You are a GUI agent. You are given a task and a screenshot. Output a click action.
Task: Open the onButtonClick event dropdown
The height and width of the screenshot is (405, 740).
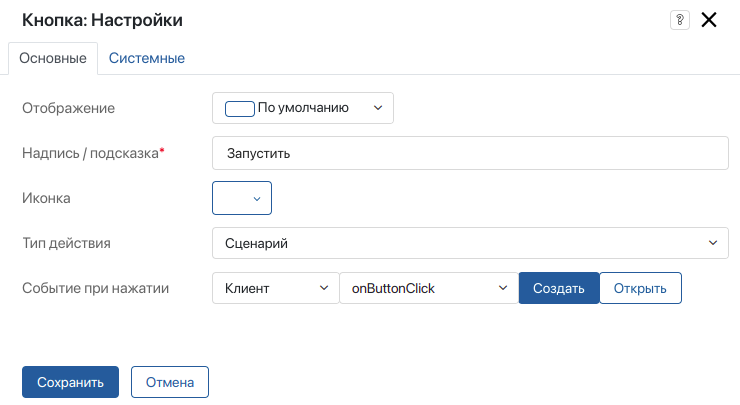click(x=429, y=288)
